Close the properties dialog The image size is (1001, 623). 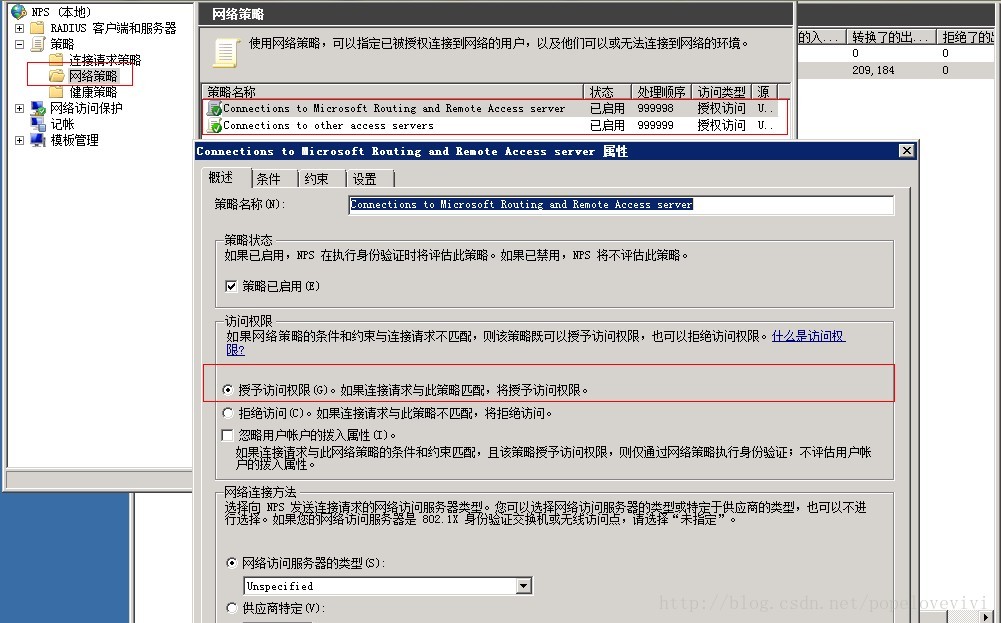tap(906, 151)
